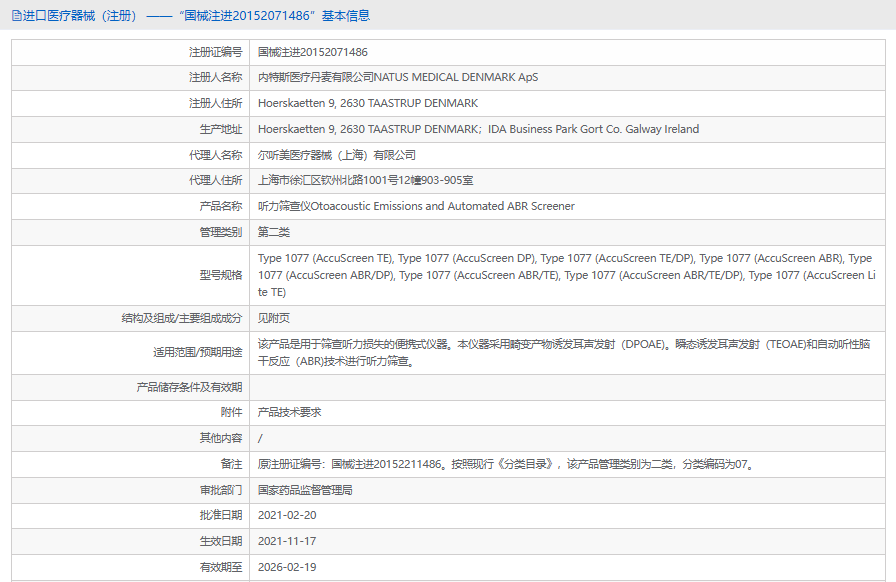Screen dimensions: 896x582
Task: Select the 附件 label
Action: tap(231, 412)
